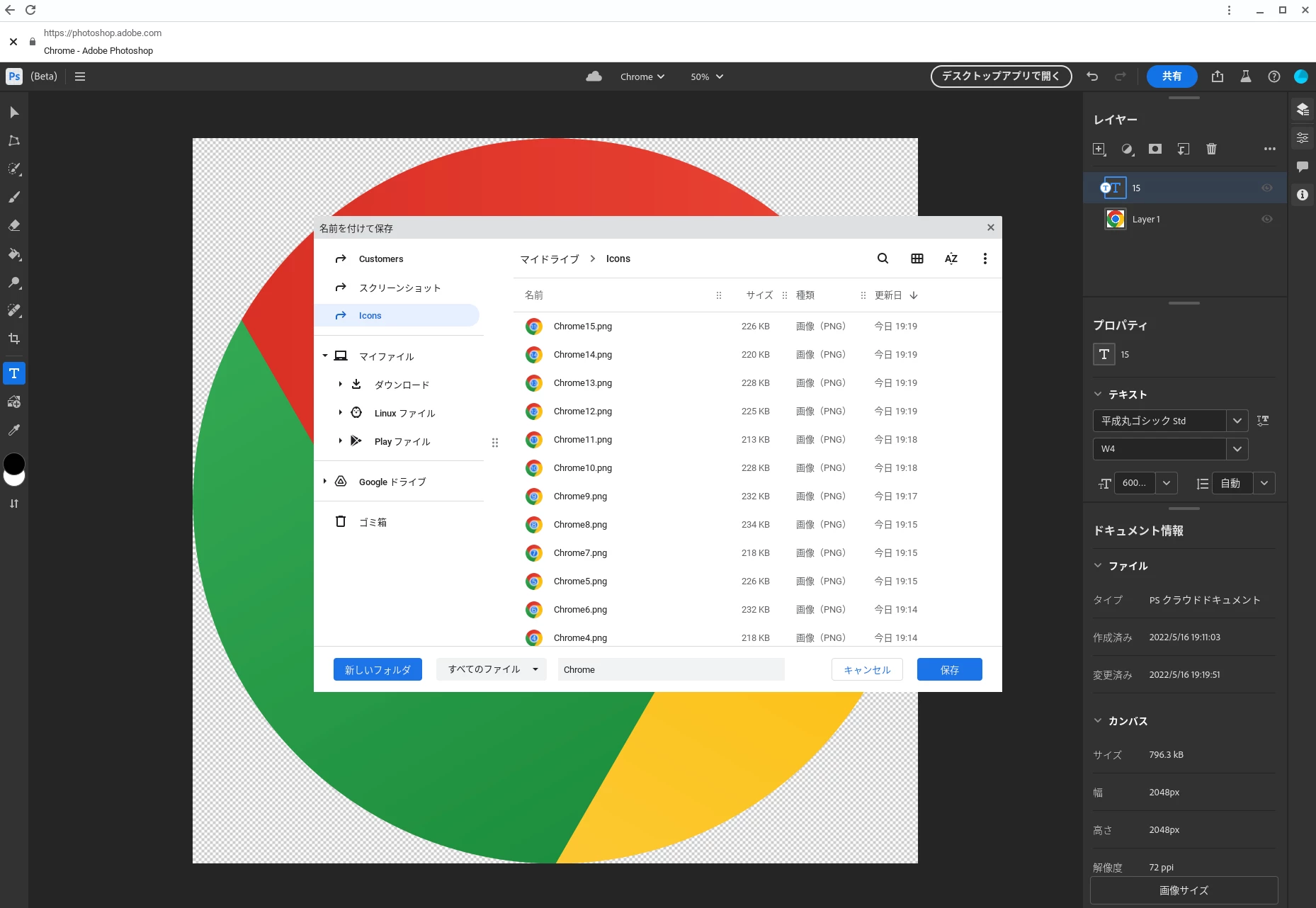The width and height of the screenshot is (1316, 908).
Task: Open the font weight W4 dropdown
Action: coord(1237,449)
